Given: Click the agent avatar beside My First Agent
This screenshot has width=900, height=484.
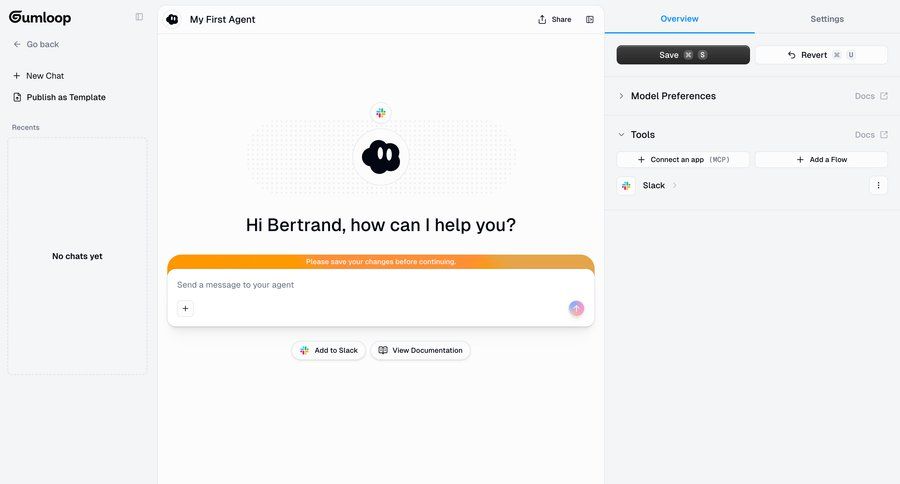Looking at the screenshot, I should pyautogui.click(x=172, y=20).
